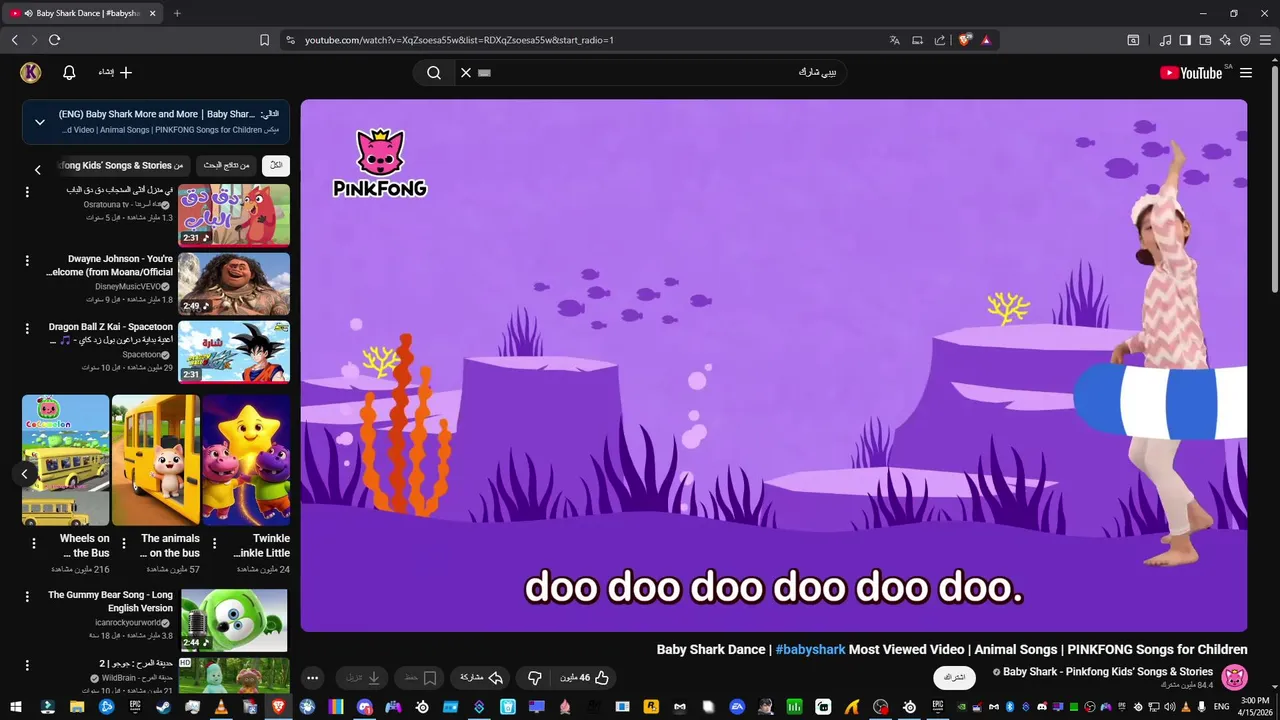Open the browser main hamburger menu

(x=1265, y=40)
